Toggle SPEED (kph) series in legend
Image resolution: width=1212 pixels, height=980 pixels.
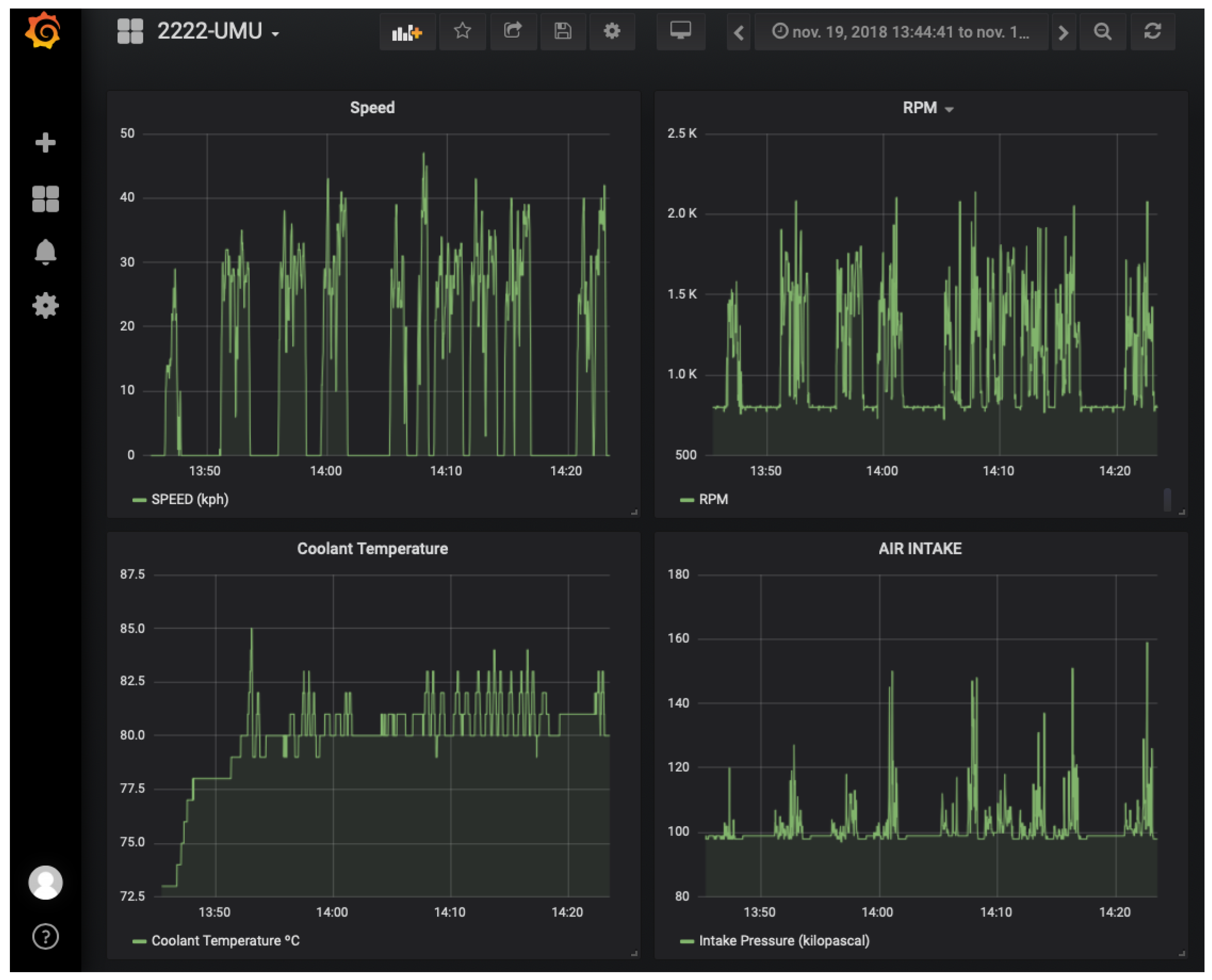coord(190,500)
